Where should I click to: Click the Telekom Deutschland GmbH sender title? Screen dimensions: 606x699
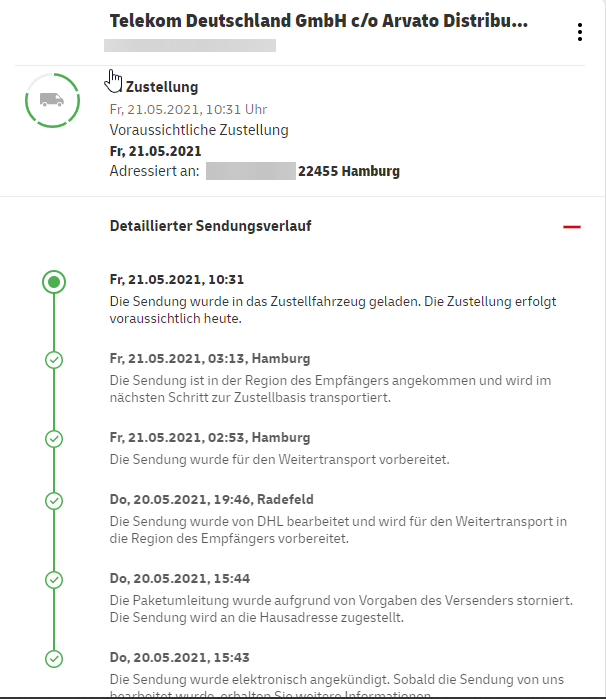coord(318,21)
